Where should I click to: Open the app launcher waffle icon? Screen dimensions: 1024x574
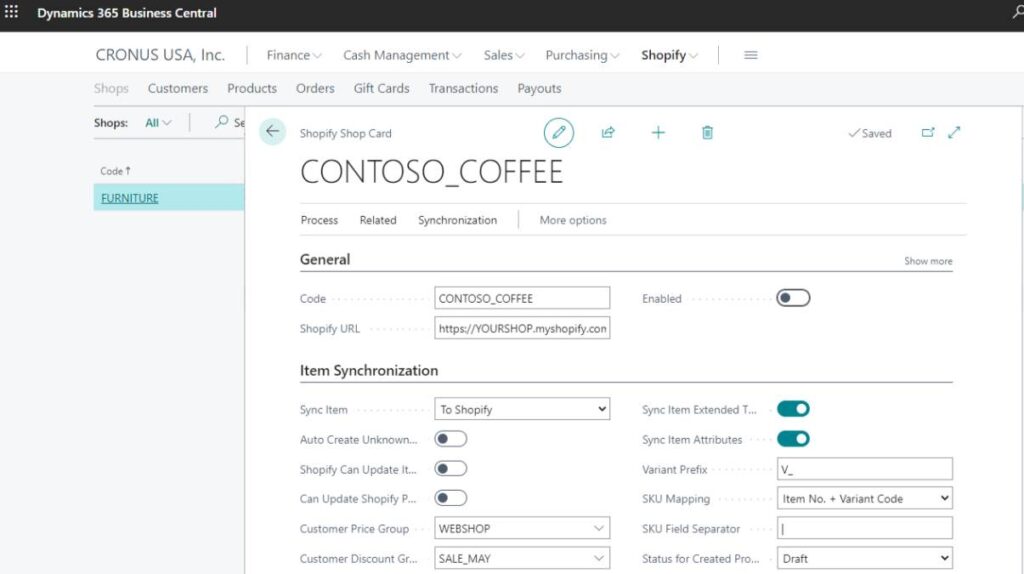tap(12, 13)
